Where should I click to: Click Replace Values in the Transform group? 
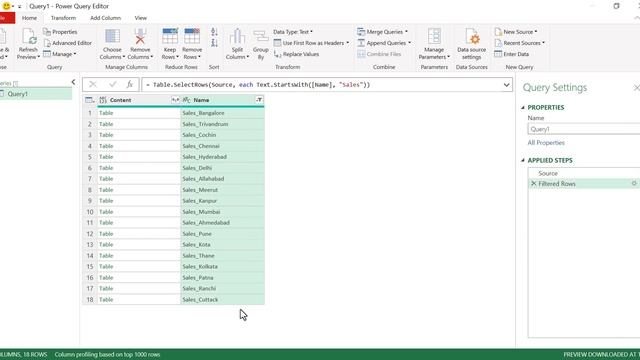tap(296, 54)
